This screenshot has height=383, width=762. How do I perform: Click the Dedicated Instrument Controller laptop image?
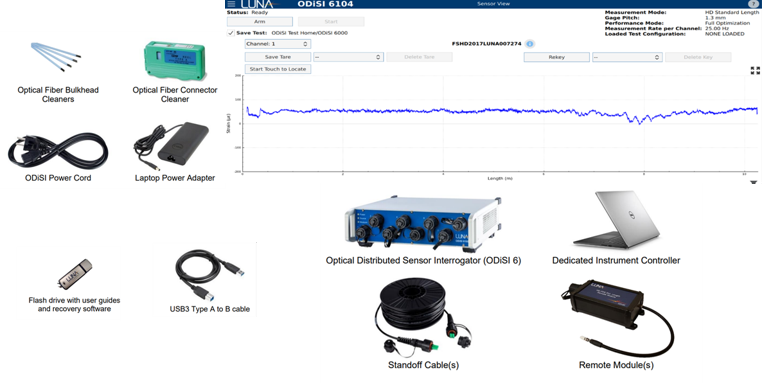(x=617, y=220)
